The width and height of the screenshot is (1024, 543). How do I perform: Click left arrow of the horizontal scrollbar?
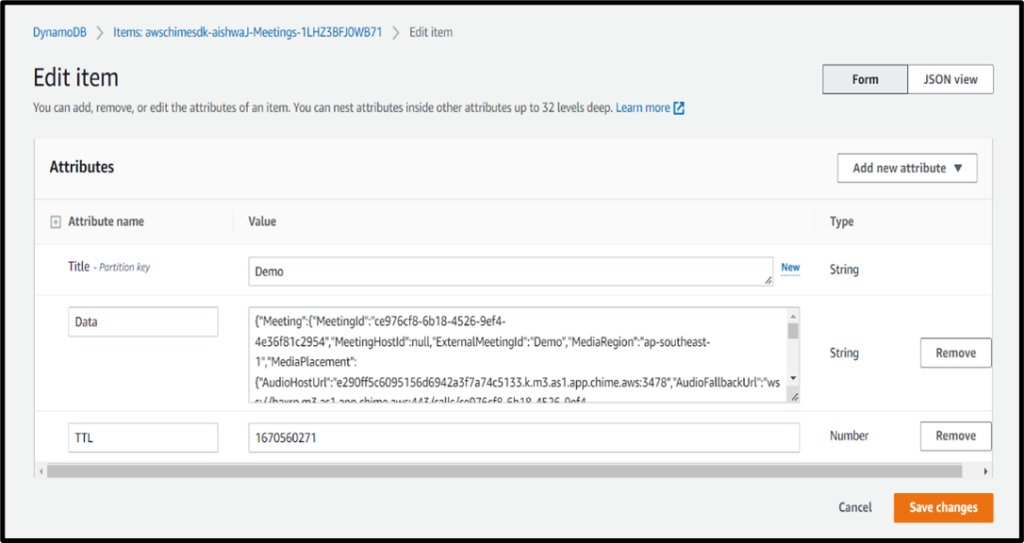pyautogui.click(x=41, y=471)
